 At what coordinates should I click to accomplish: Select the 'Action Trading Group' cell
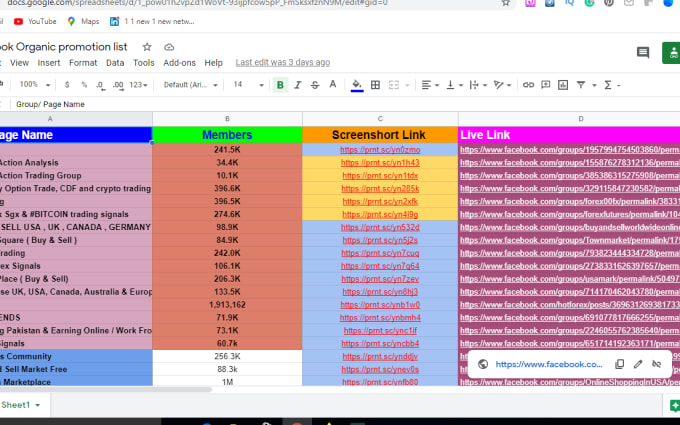click(x=76, y=176)
